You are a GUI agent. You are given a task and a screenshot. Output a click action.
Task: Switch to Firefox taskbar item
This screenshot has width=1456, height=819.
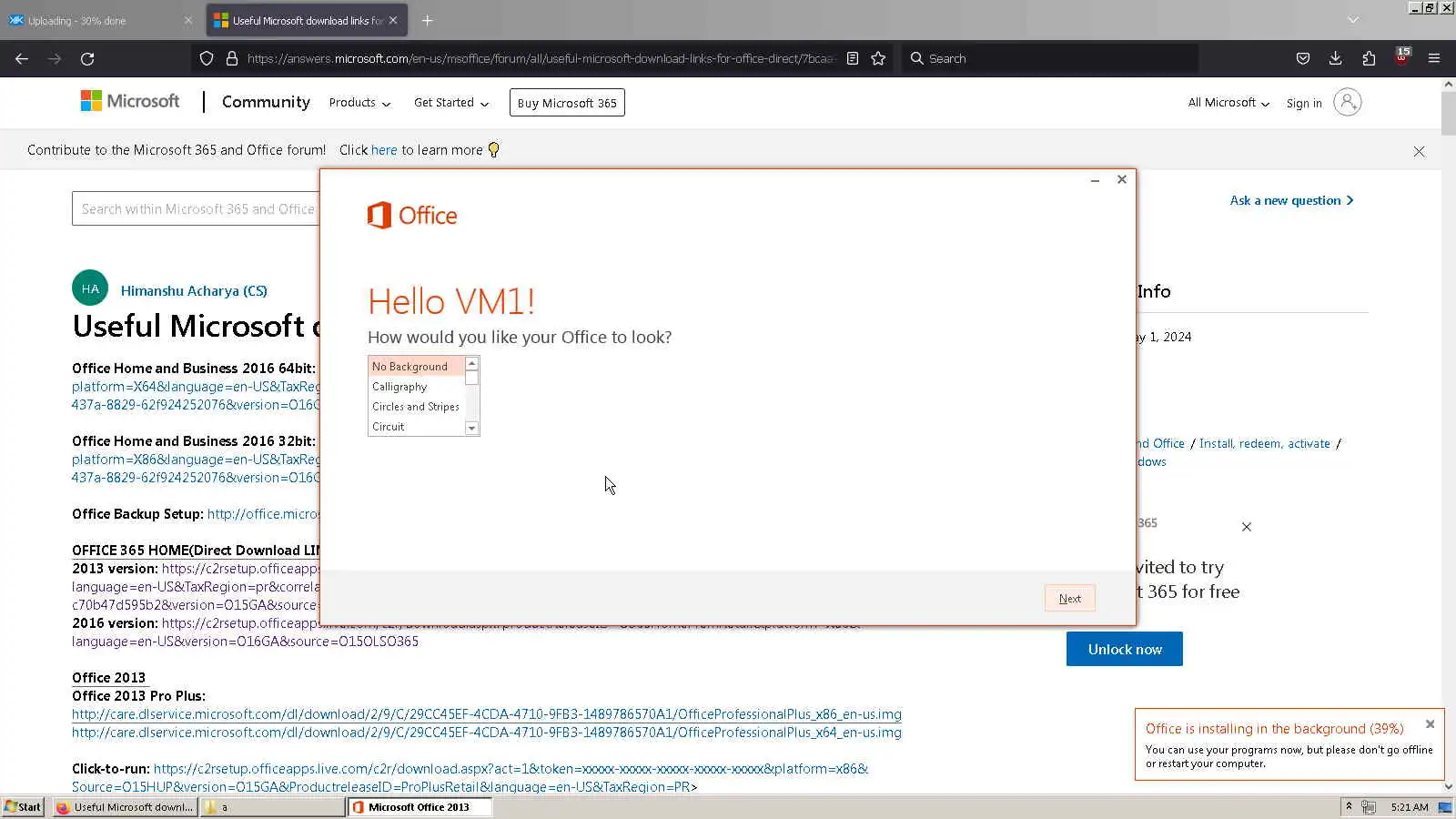(x=124, y=807)
